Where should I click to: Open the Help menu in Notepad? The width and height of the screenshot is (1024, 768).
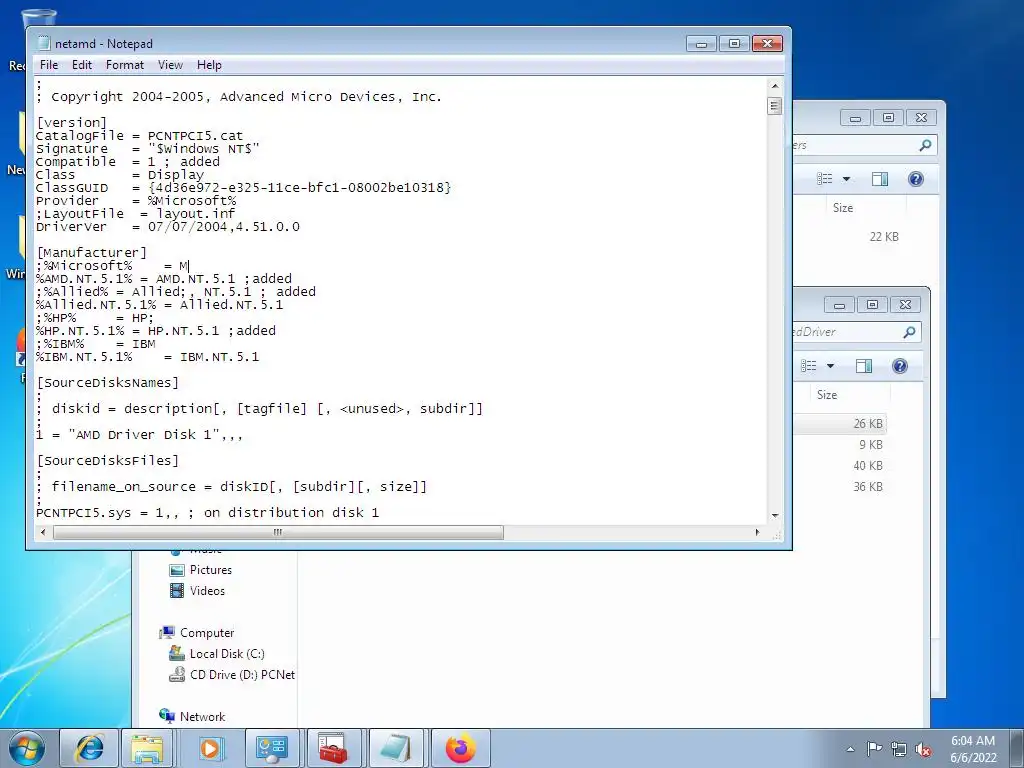209,65
